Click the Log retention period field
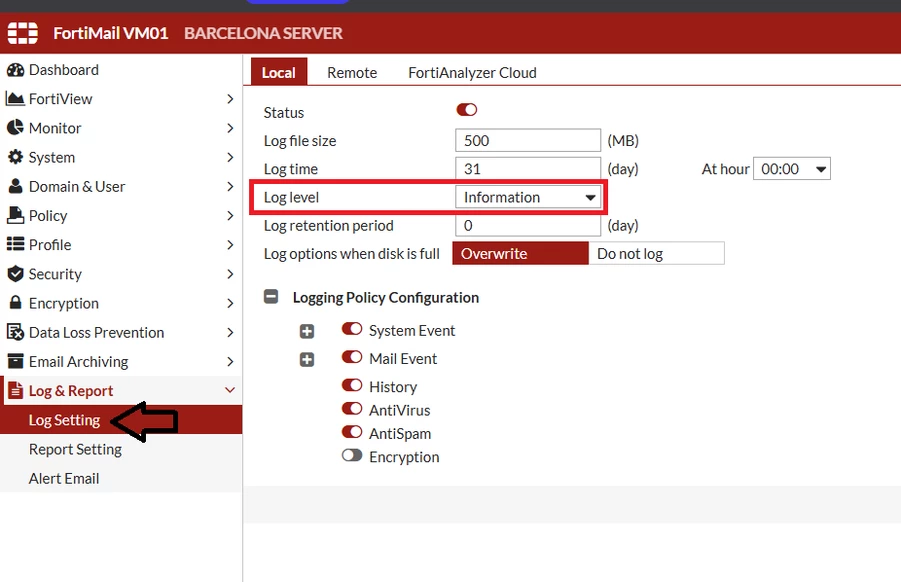Viewport: 901px width, 582px height. point(528,225)
